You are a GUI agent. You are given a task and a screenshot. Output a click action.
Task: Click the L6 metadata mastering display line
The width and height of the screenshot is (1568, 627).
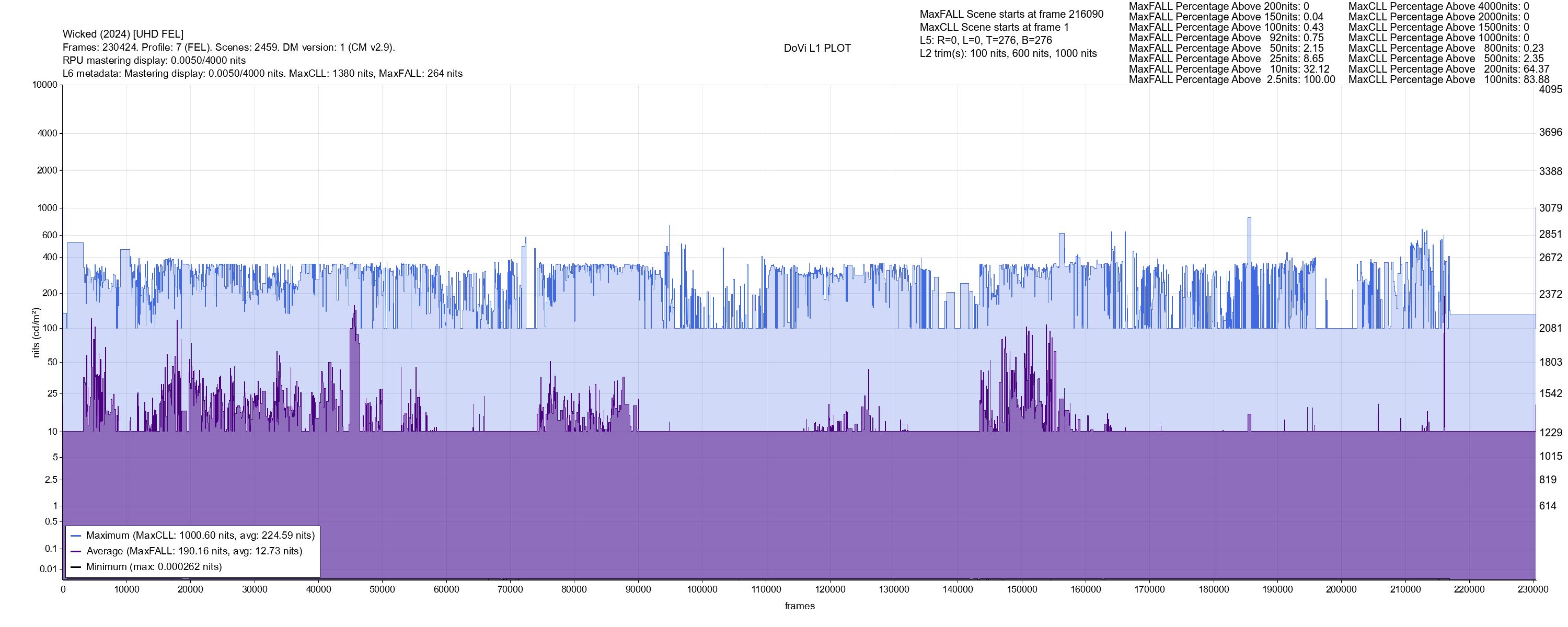click(x=262, y=74)
